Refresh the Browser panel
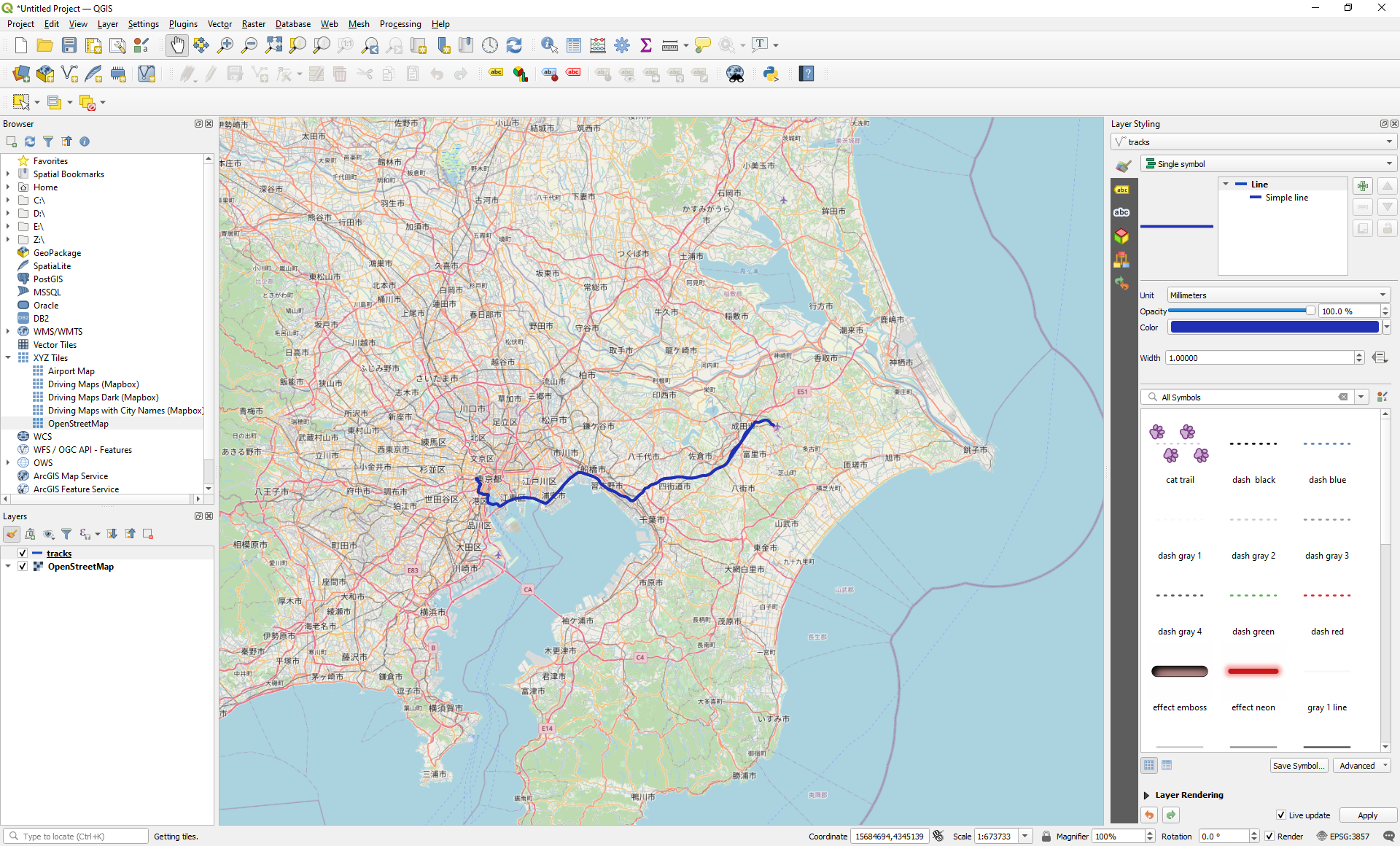The image size is (1400, 846). [30, 141]
